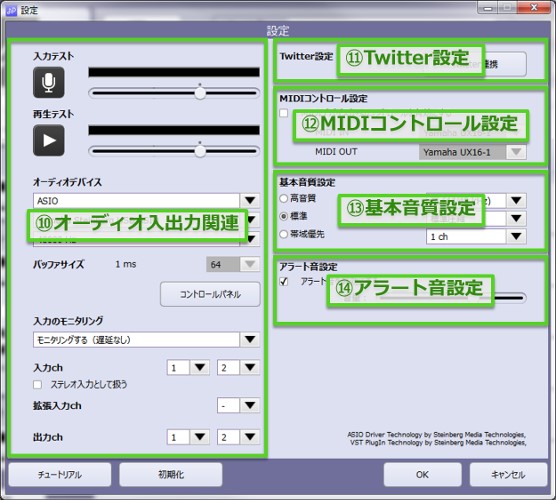Open the ASIO audio device dropdown
Image resolution: width=556 pixels, height=500 pixels.
tap(146, 201)
